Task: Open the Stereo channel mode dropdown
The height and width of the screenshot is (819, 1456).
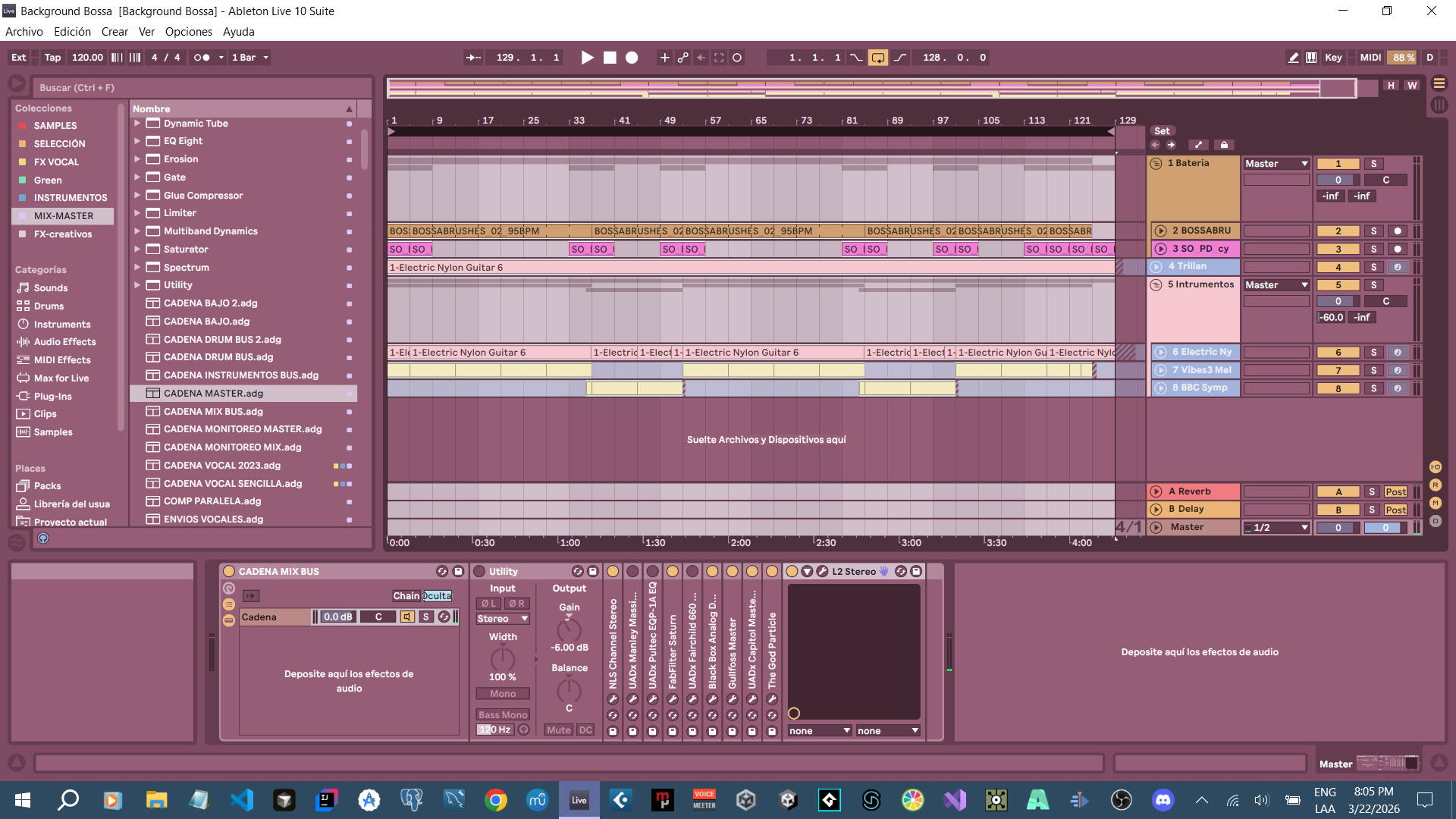Action: (502, 619)
